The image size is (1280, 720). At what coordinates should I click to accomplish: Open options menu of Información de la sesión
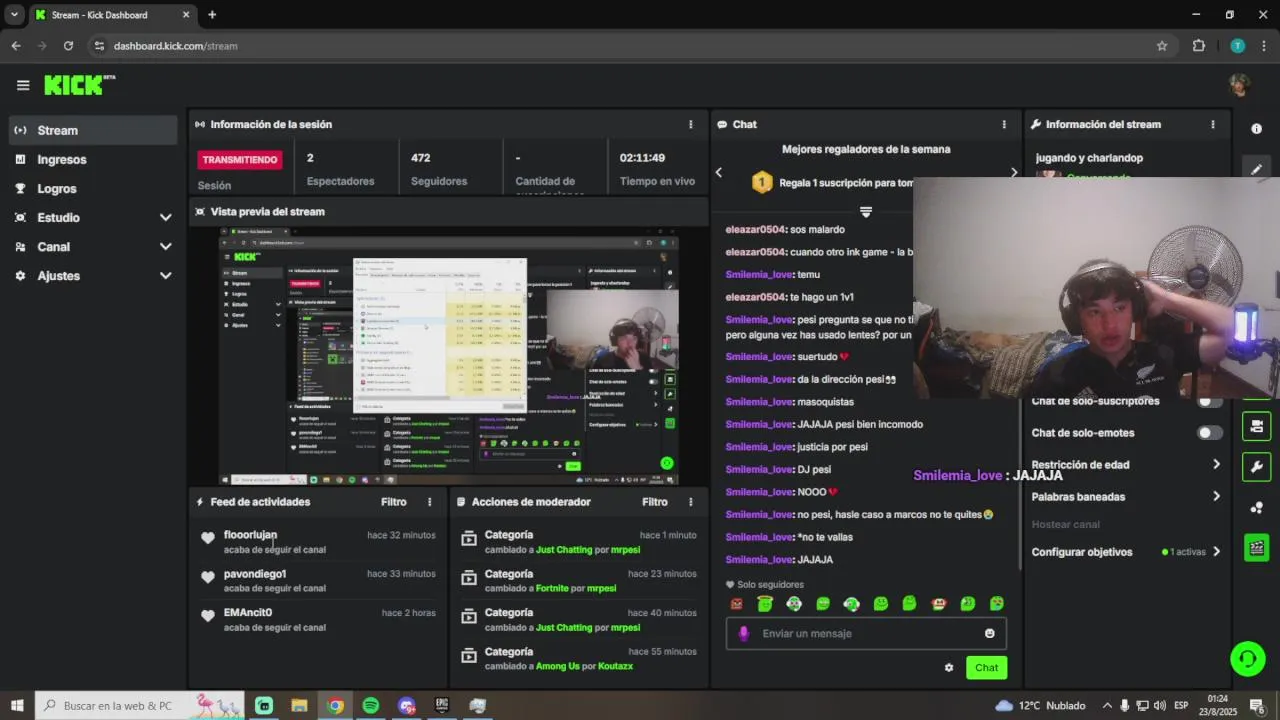pyautogui.click(x=690, y=124)
